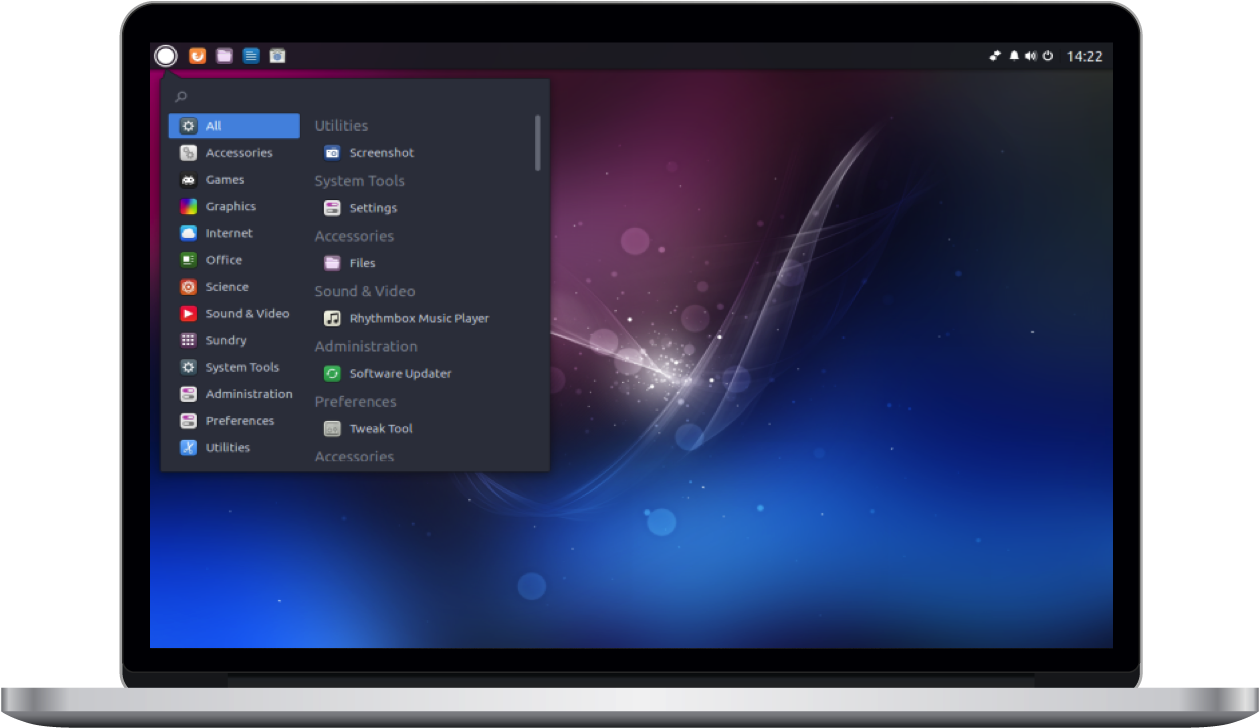This screenshot has height=728, width=1259.
Task: Open the network status icon in the tray
Action: coord(994,55)
